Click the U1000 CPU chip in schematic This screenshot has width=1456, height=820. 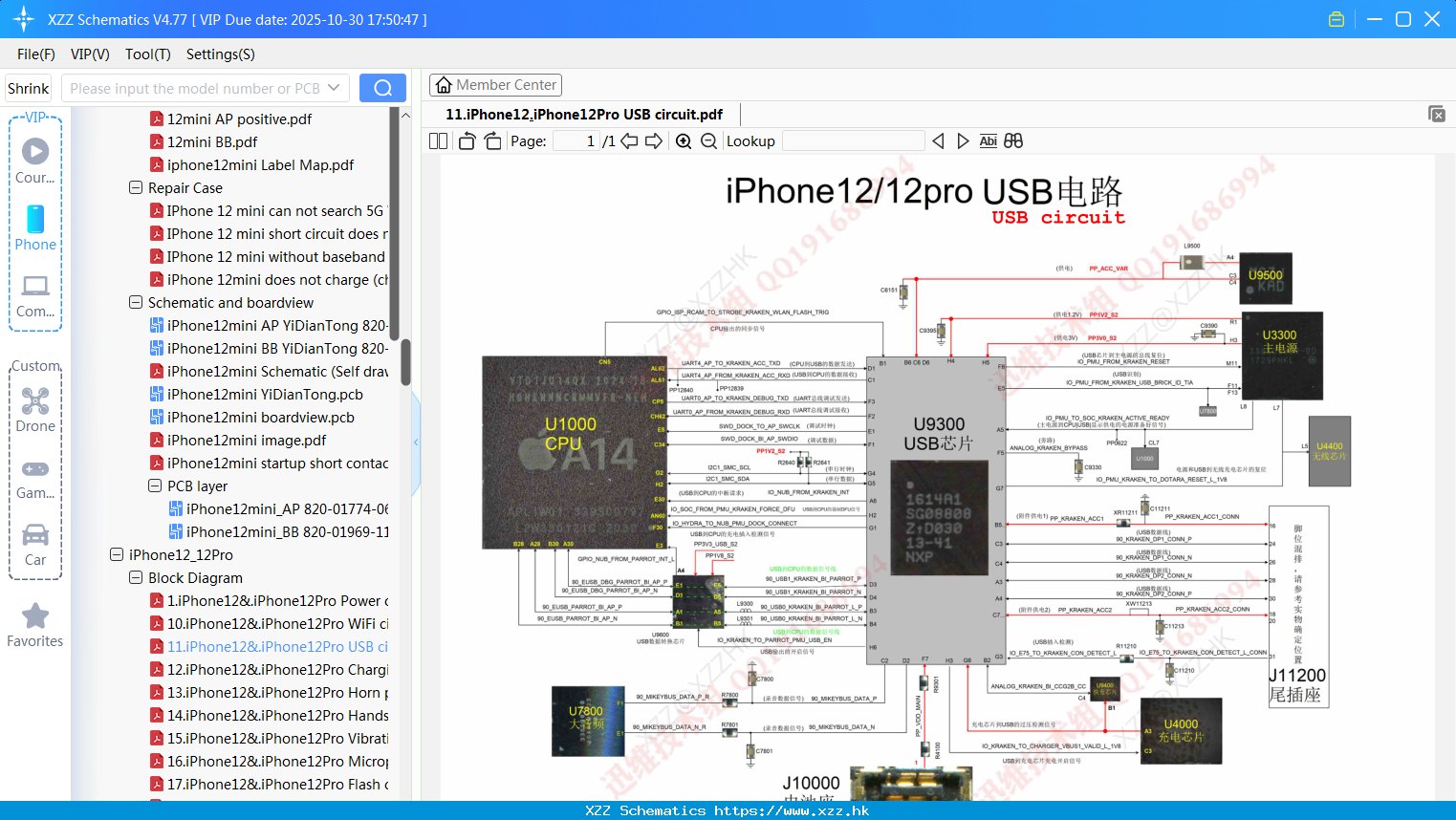575,453
